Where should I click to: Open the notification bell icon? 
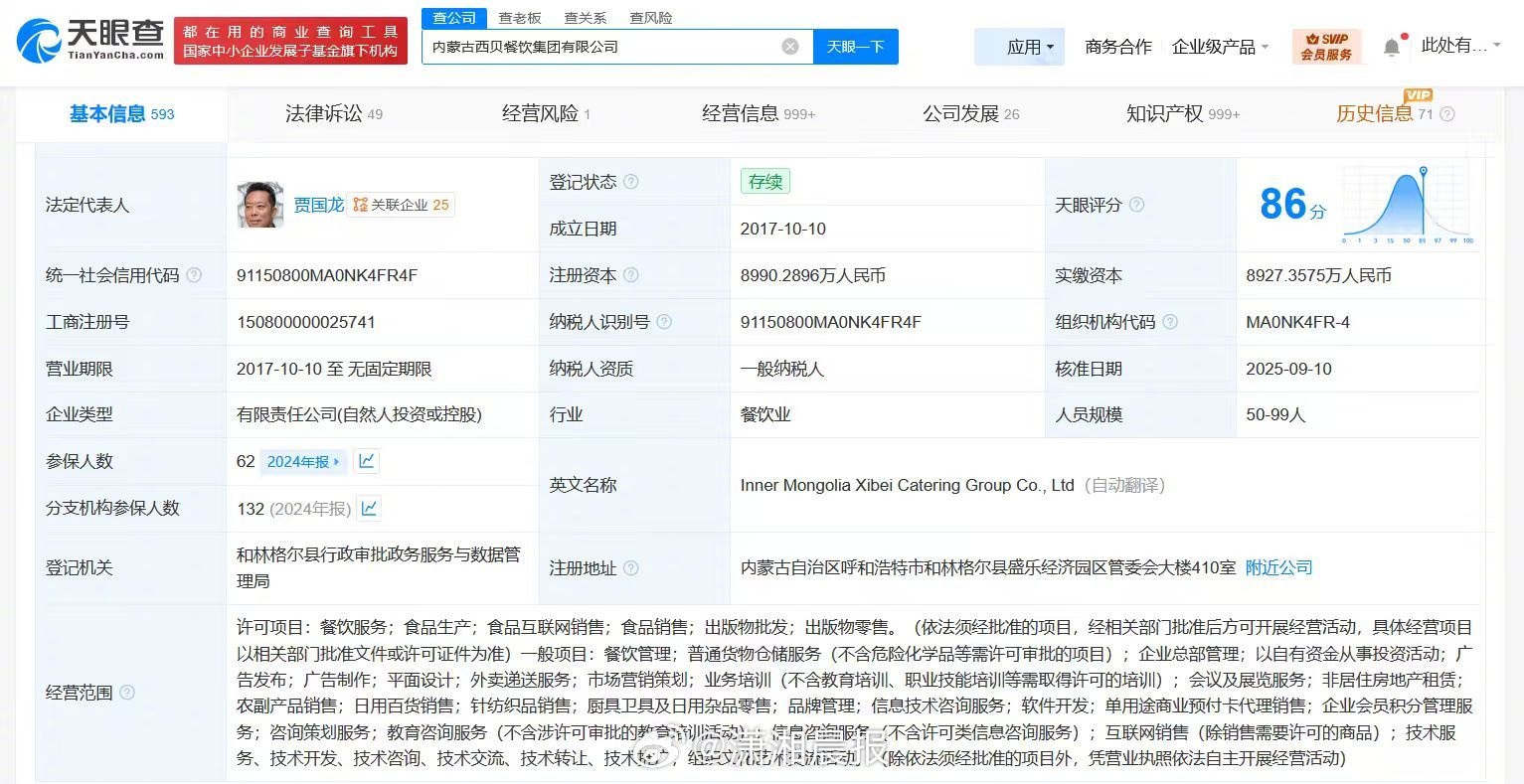coord(1392,47)
